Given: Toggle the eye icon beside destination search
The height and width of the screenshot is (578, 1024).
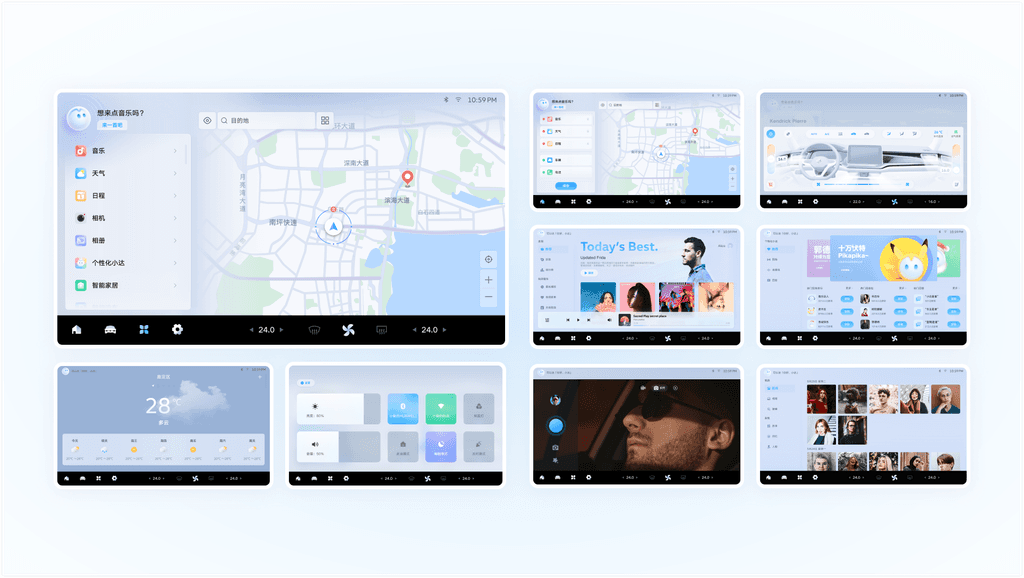Looking at the screenshot, I should pos(207,120).
